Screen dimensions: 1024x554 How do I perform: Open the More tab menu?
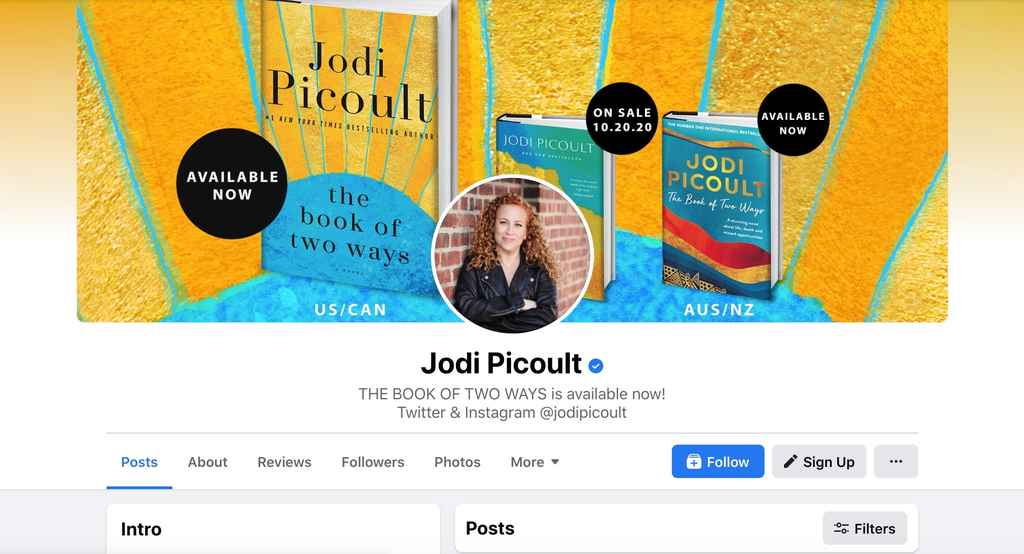[535, 462]
